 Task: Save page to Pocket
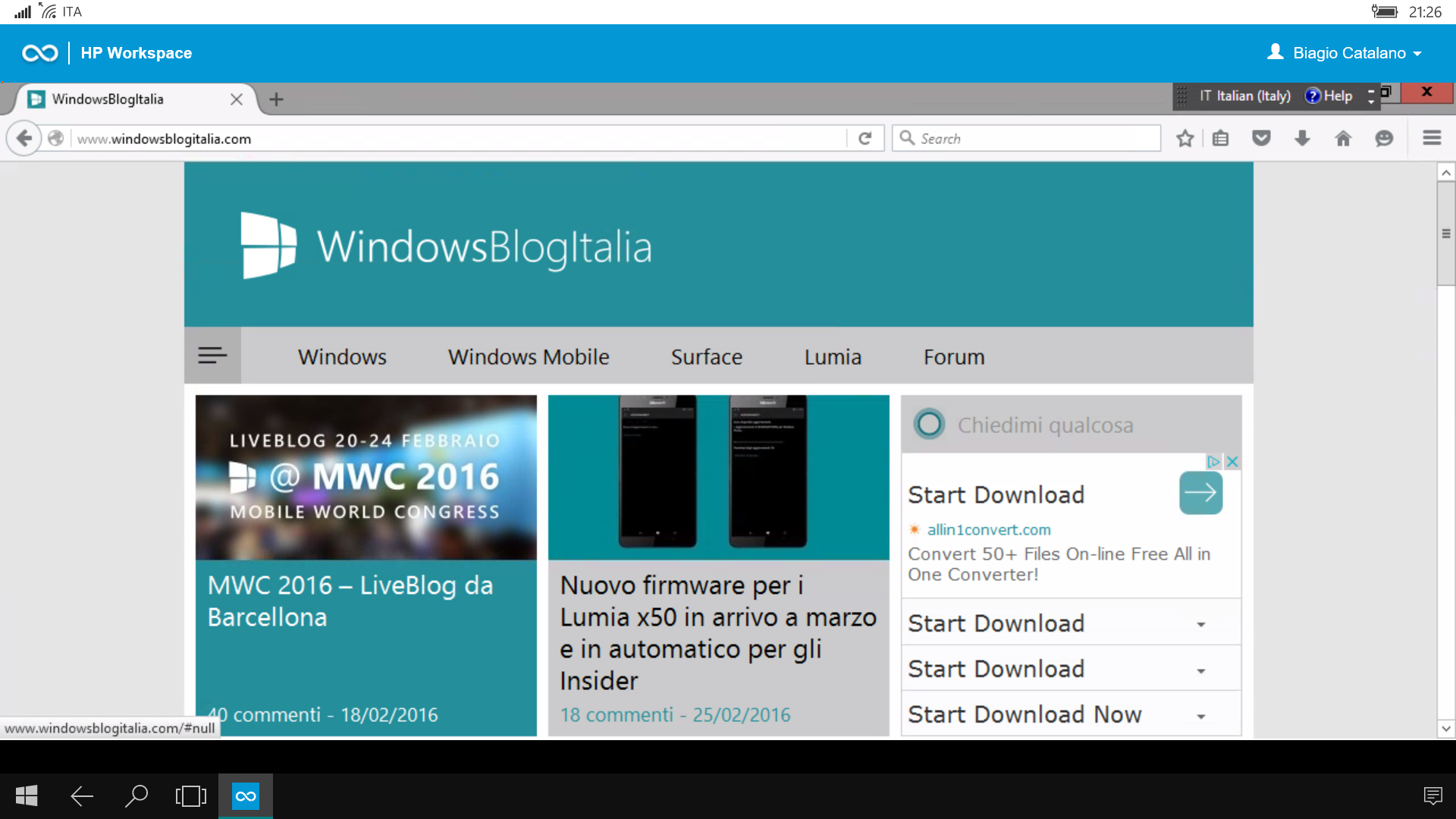point(1261,139)
